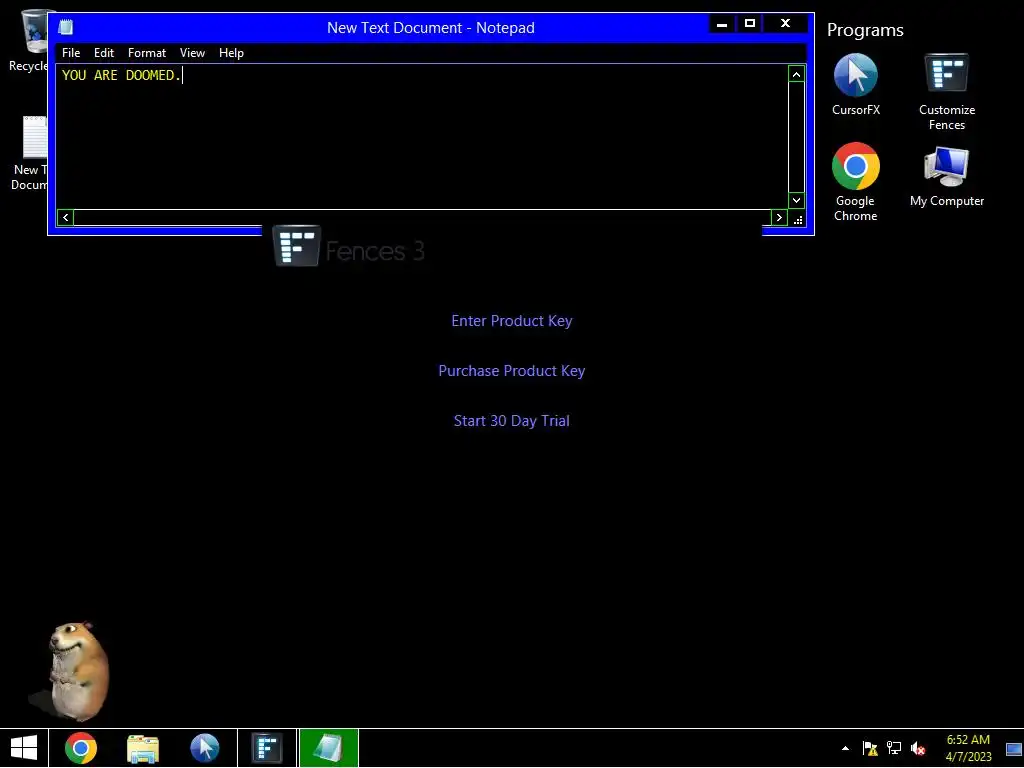Image resolution: width=1024 pixels, height=768 pixels.
Task: Open Notepad Format menu
Action: [147, 53]
